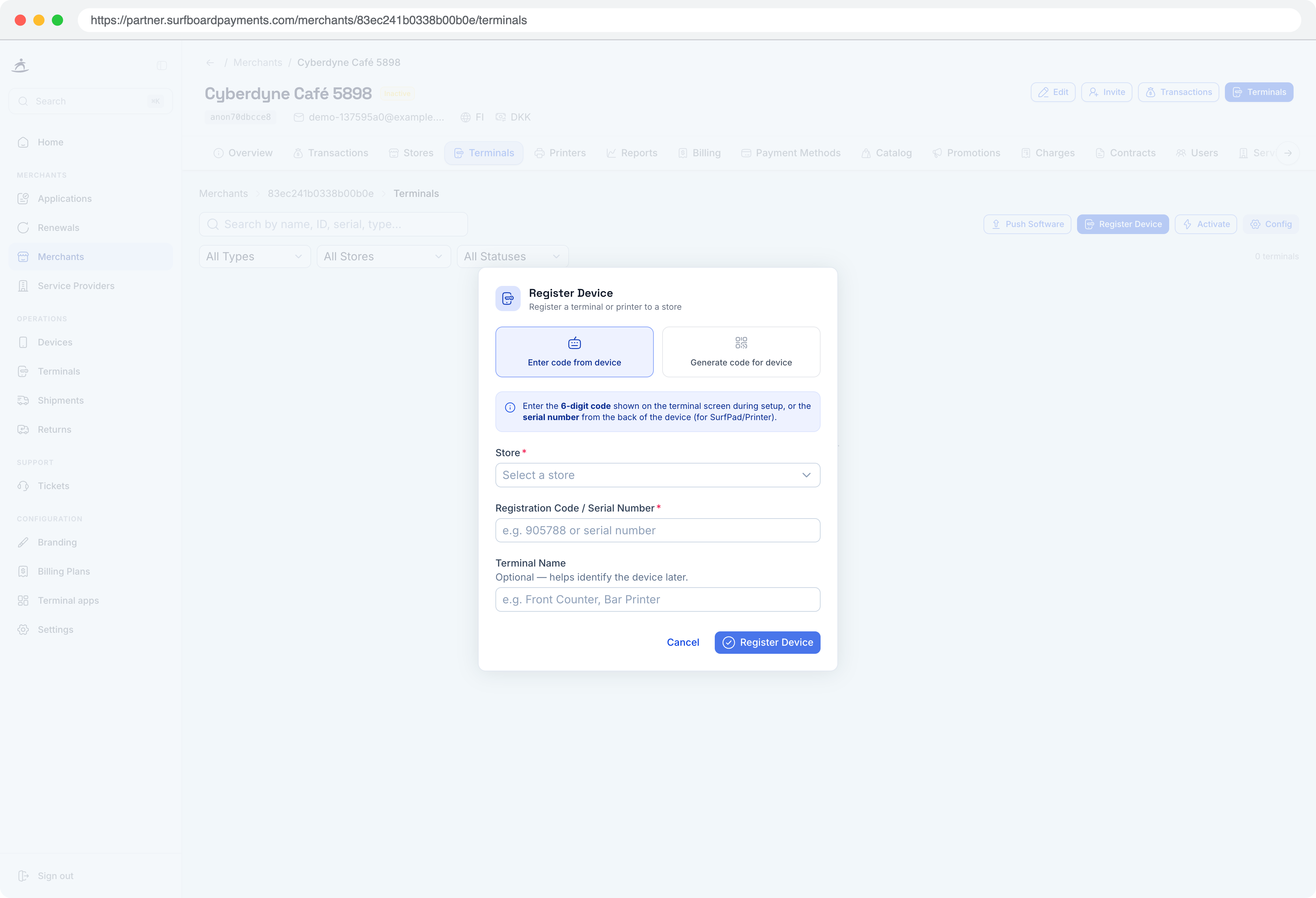The width and height of the screenshot is (1316, 898).
Task: Open Service Providers in sidebar
Action: point(91,286)
